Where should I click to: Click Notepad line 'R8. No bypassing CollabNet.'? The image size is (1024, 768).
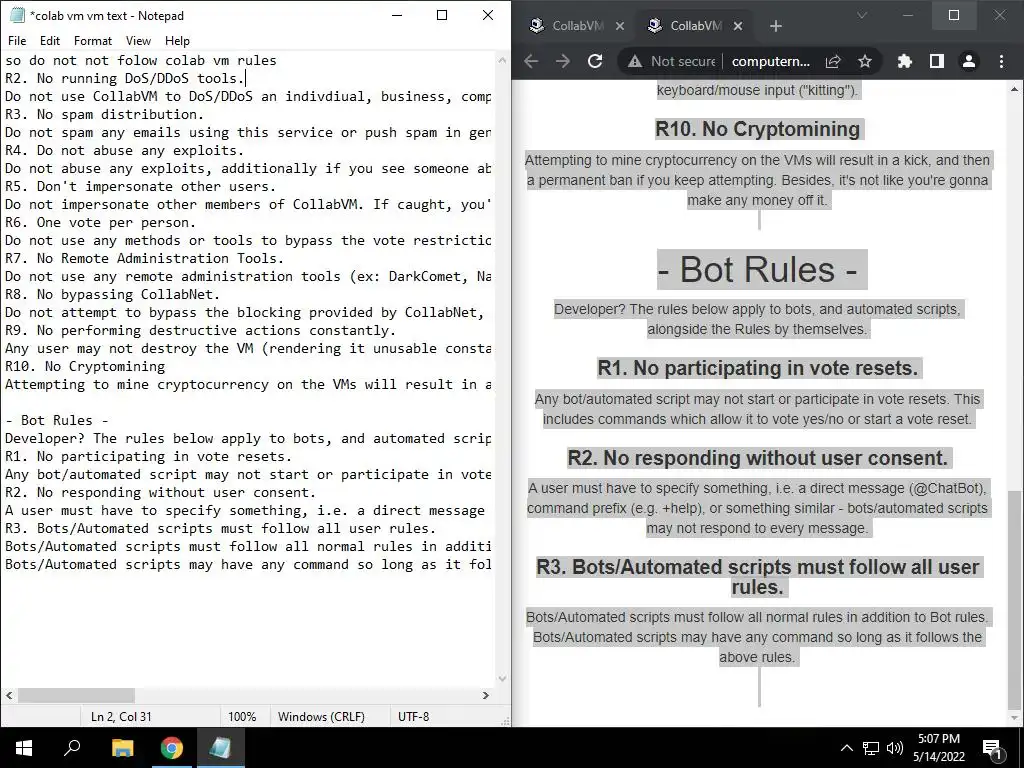coord(112,295)
